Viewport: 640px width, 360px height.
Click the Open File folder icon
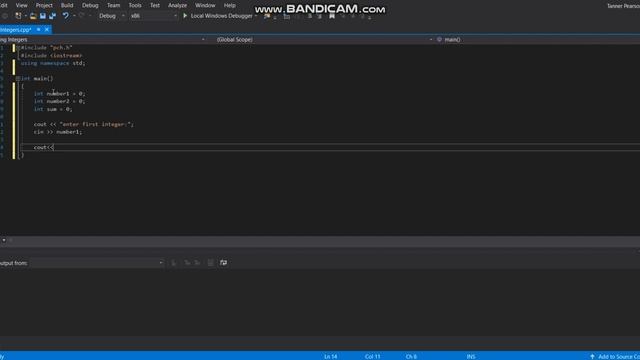(33, 16)
